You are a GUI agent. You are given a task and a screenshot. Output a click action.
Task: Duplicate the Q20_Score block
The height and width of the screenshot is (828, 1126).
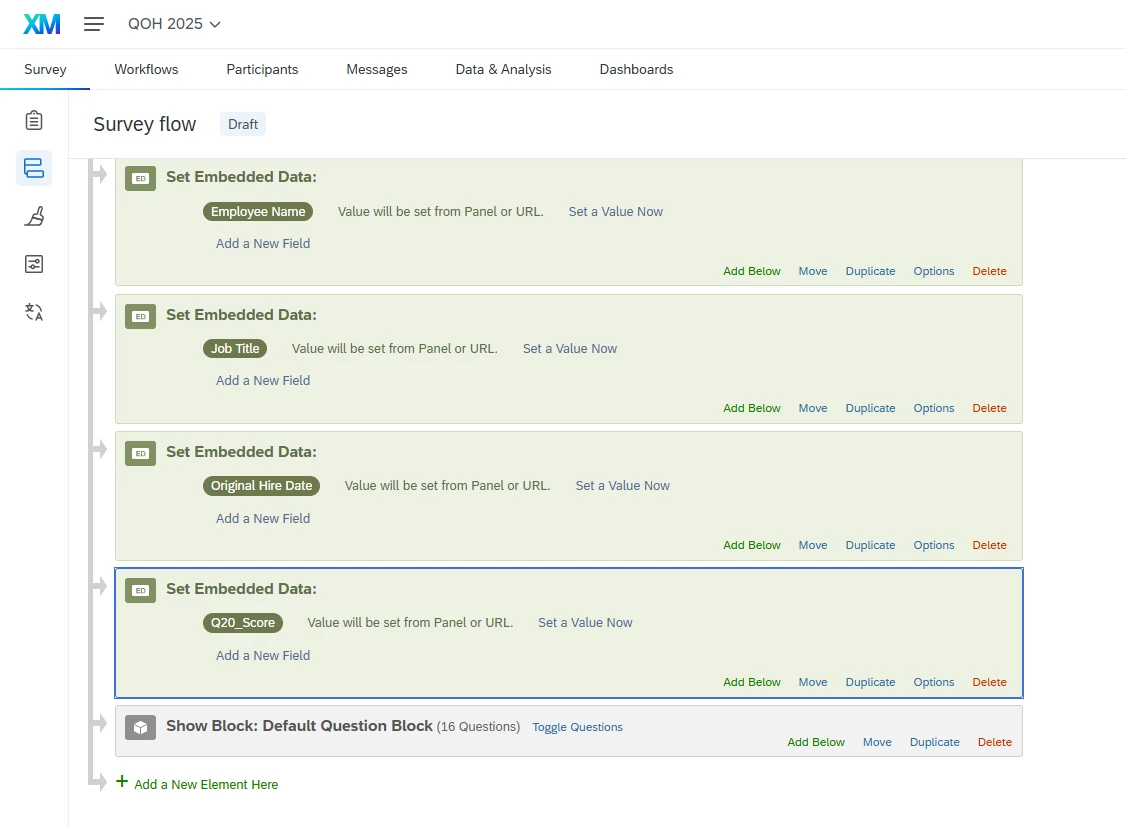870,683
